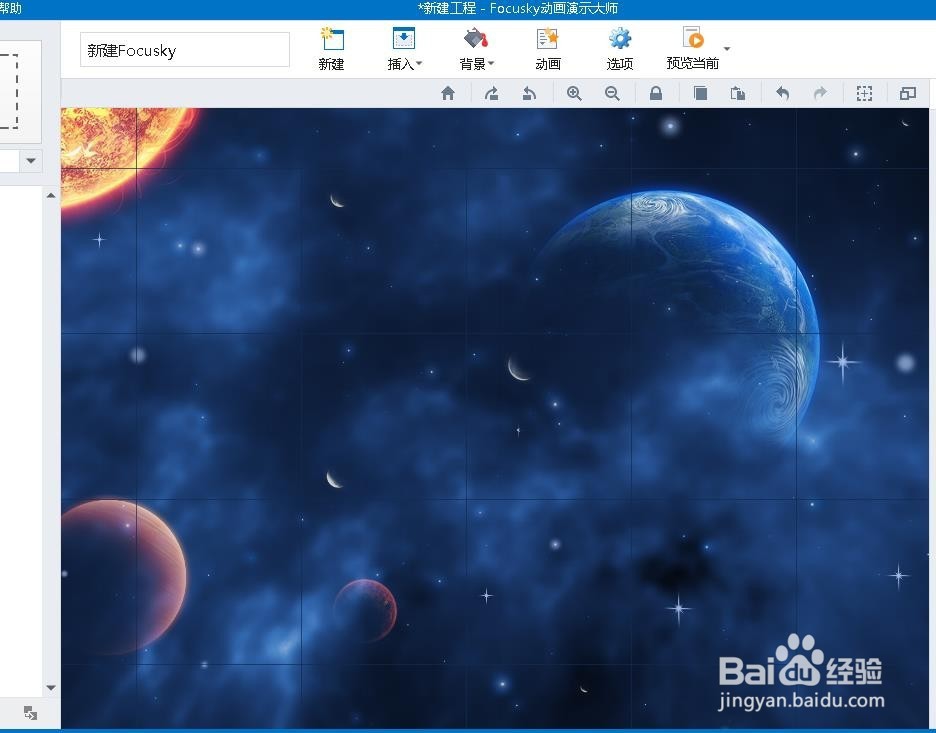The width and height of the screenshot is (936, 733).
Task: Rotate canvas counterclockwise with the arrow icon
Action: click(x=530, y=93)
